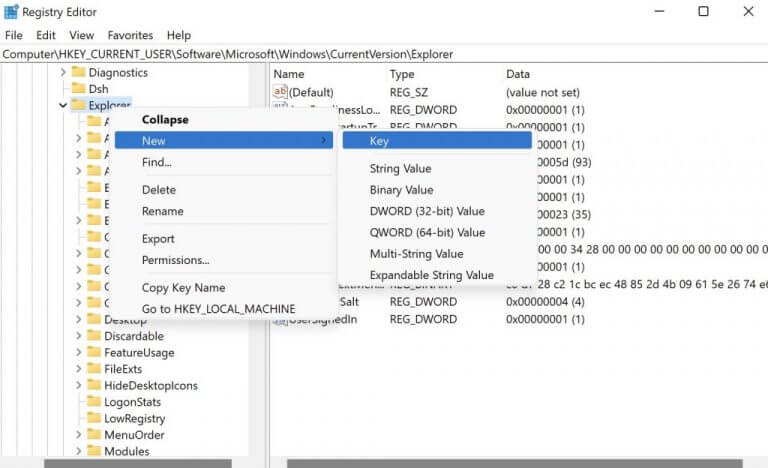Click Permissions... in the context menu
The image size is (768, 468).
click(175, 260)
